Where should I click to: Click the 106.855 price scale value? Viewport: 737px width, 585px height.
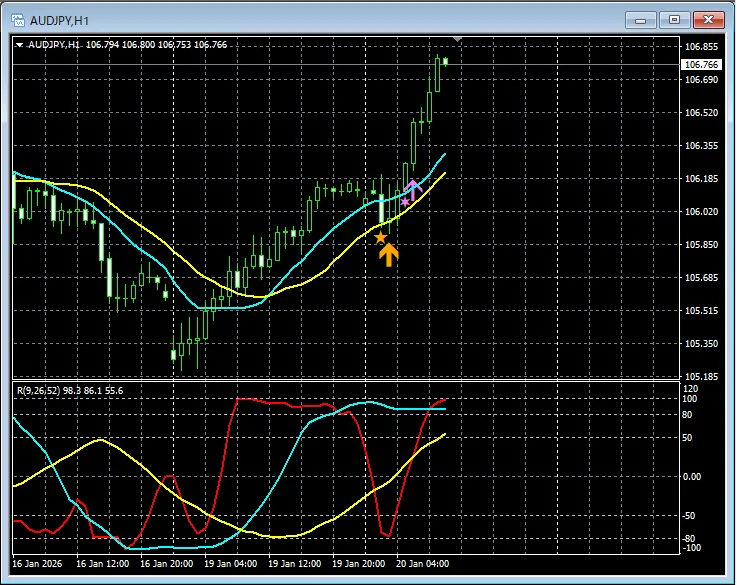[700, 47]
